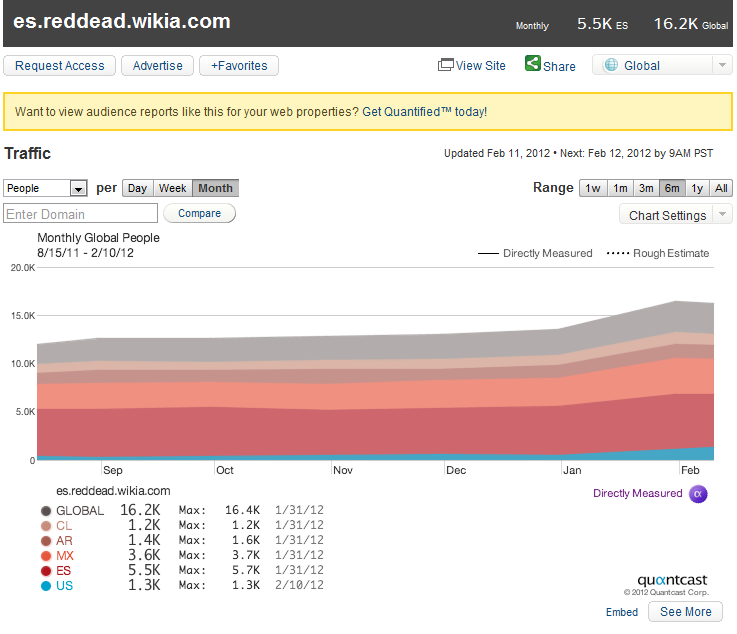Screen dimensions: 737x634
Task: Click the Oct marker on chart axis
Action: 225,470
